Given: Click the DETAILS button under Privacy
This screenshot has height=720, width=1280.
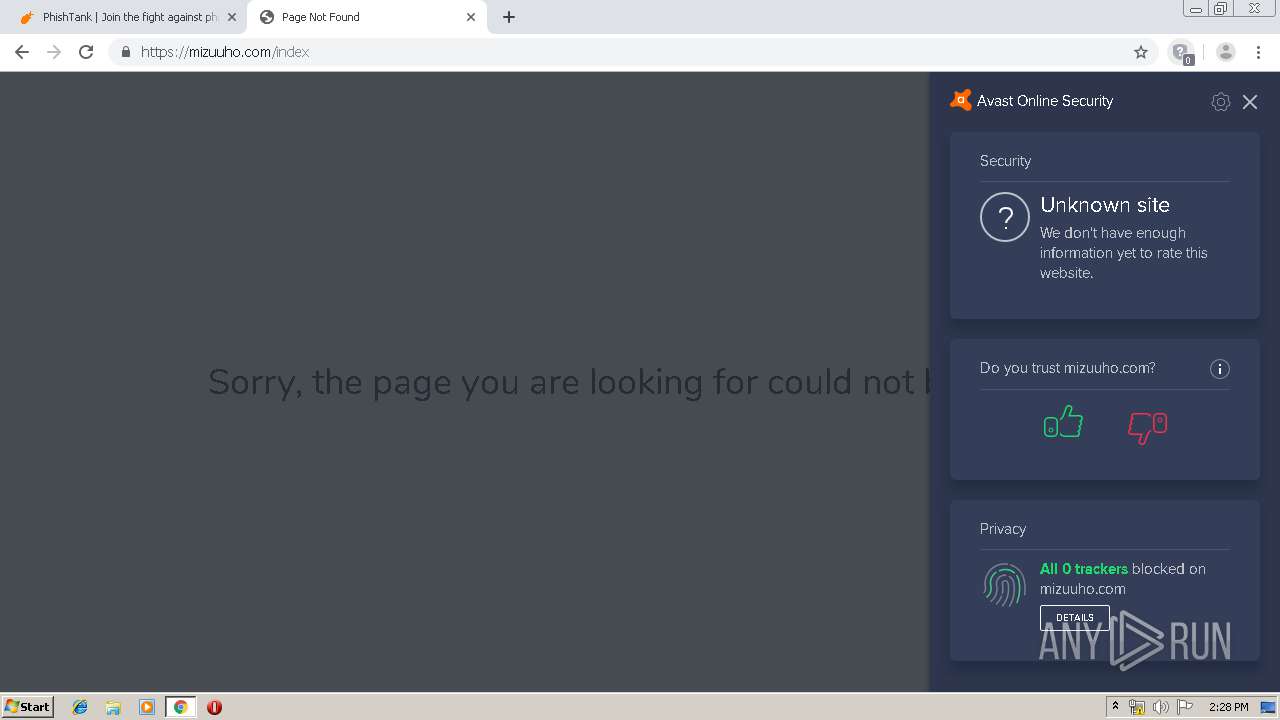Looking at the screenshot, I should pyautogui.click(x=1075, y=617).
